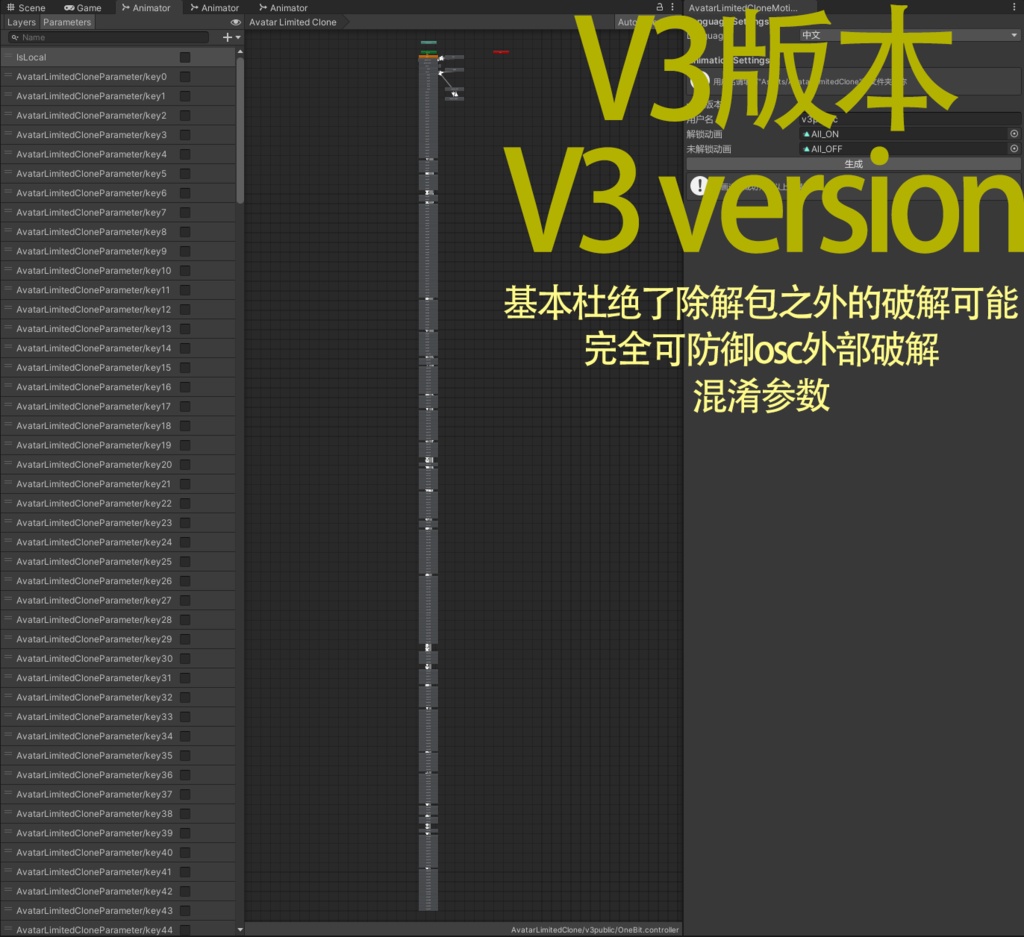Select the orange default state node

(428, 57)
